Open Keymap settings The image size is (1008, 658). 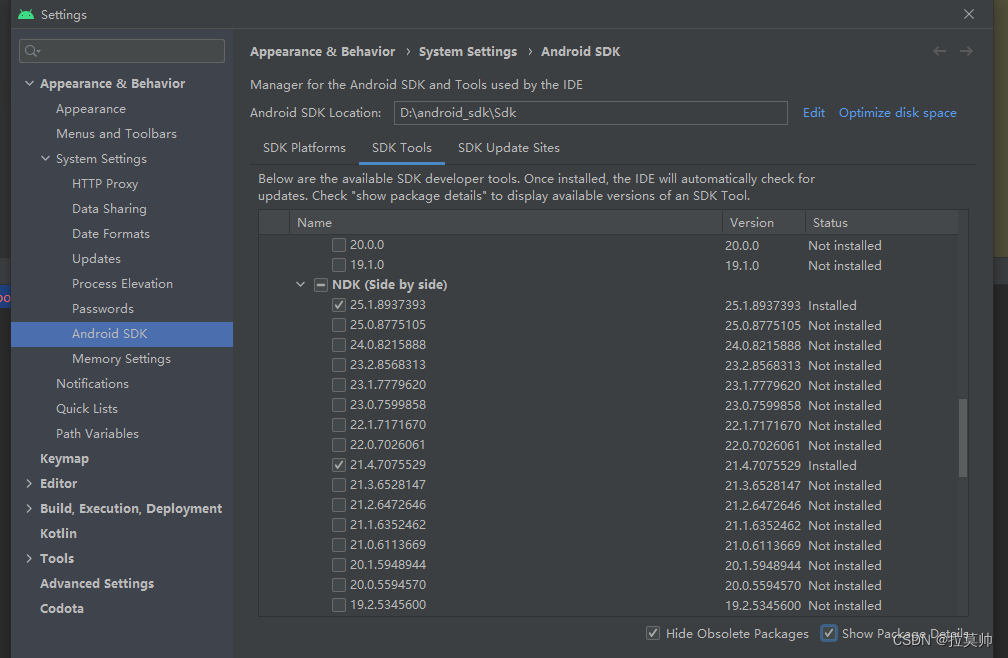click(x=64, y=459)
